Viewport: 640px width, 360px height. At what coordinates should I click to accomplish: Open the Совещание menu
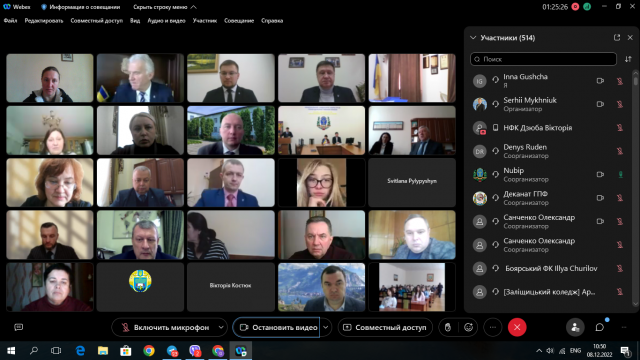point(239,20)
